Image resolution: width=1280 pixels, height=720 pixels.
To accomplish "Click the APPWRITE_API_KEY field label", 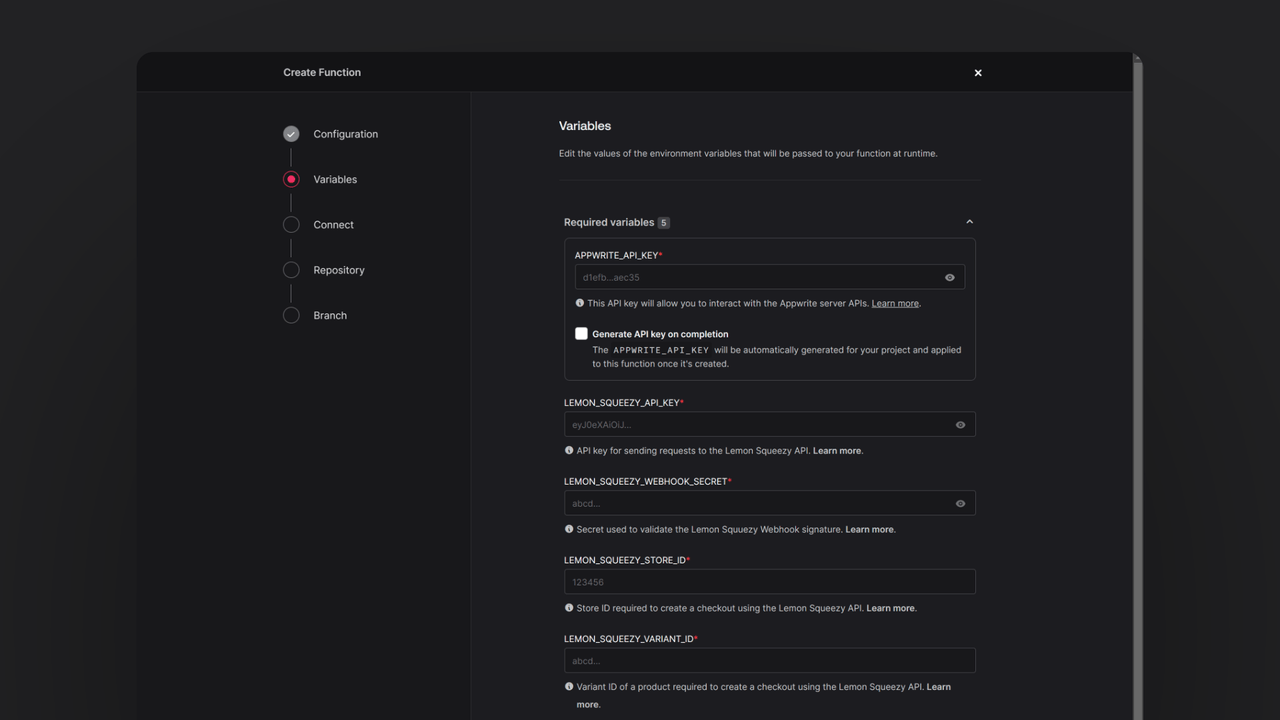I will point(616,256).
